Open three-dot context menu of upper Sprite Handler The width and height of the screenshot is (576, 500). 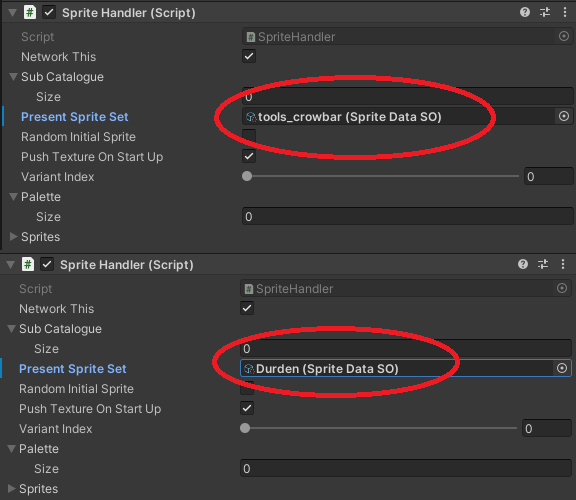565,12
